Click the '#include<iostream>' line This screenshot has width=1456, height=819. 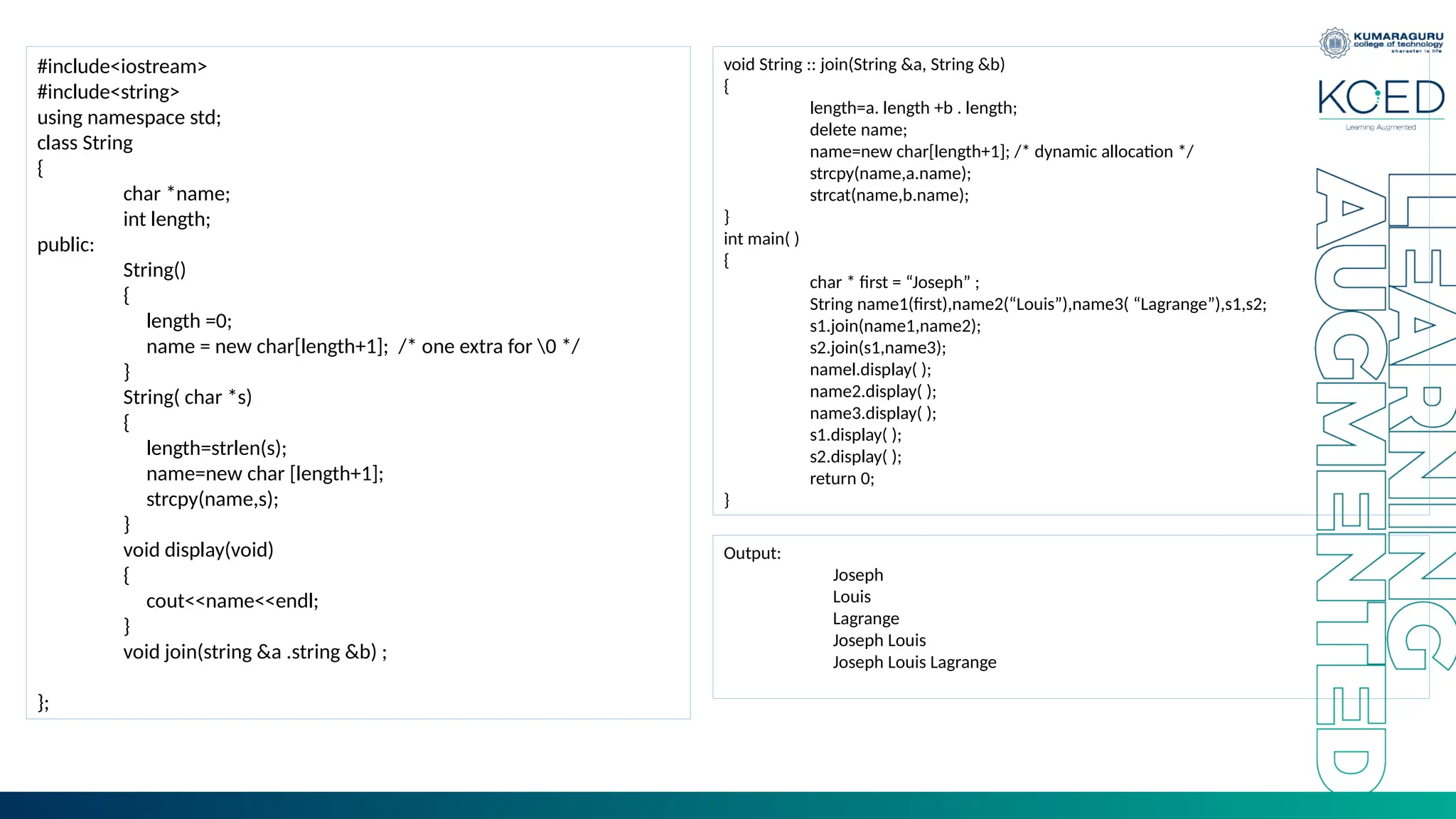[122, 66]
